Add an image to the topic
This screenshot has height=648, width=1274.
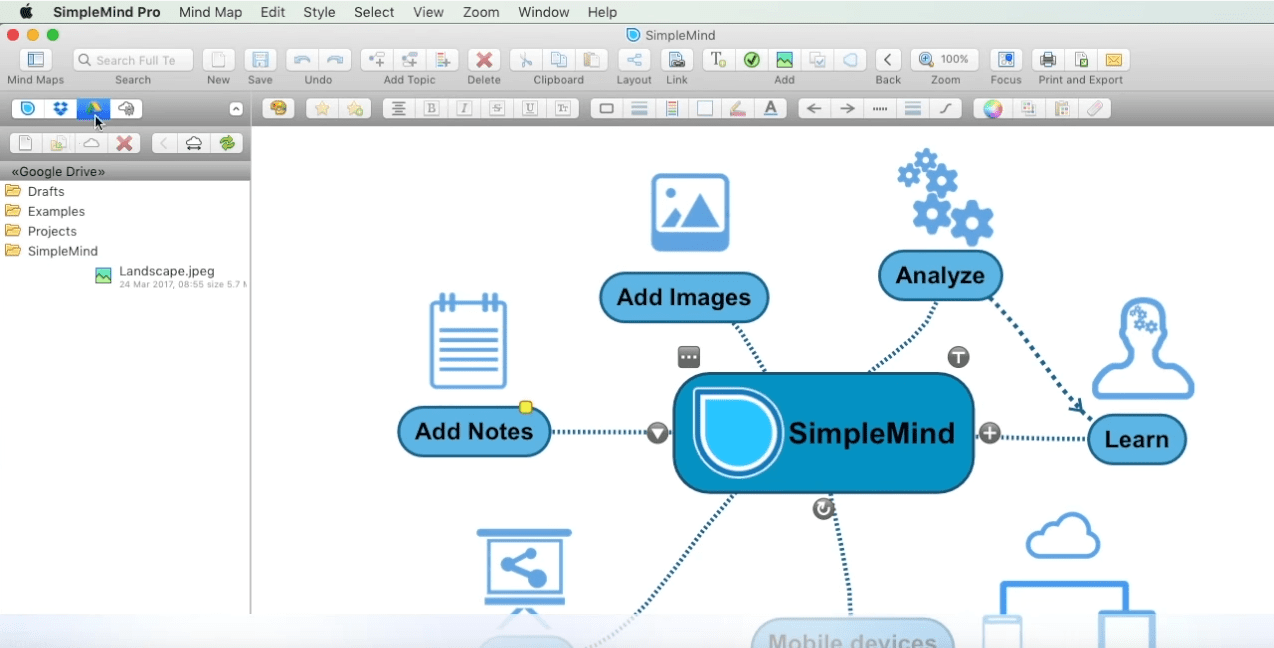pyautogui.click(x=784, y=60)
